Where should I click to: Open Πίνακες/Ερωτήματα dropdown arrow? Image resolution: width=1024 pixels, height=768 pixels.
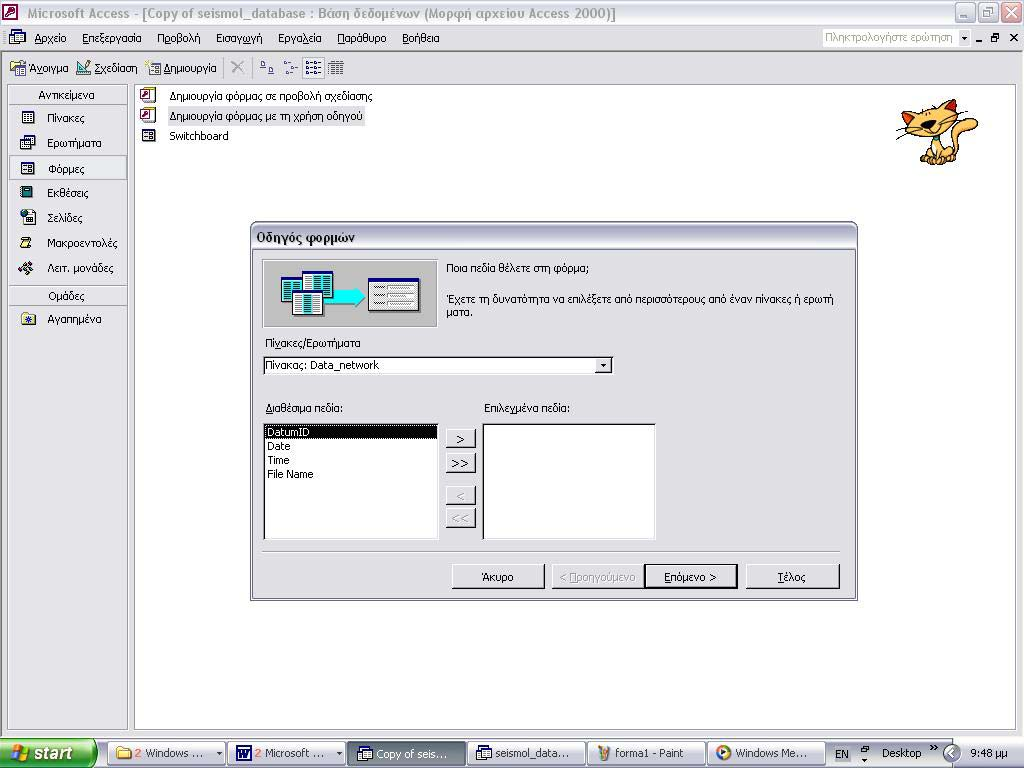tap(603, 365)
